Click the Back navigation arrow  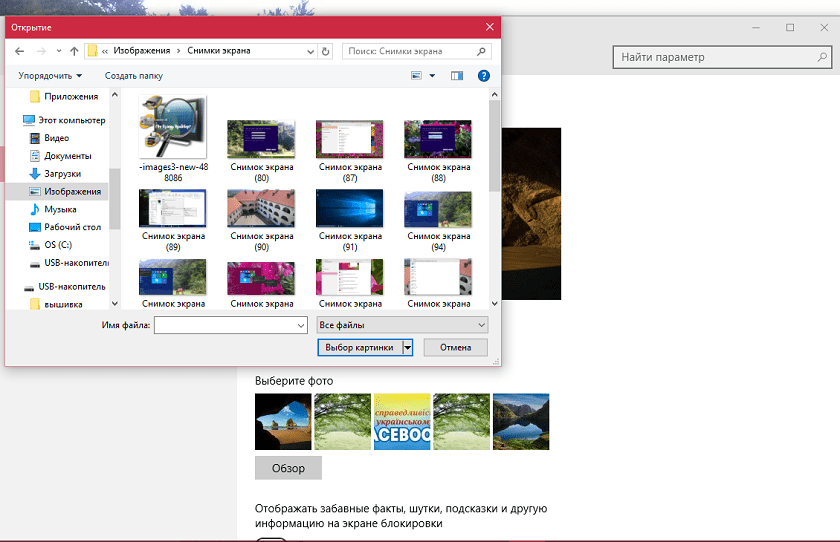click(x=19, y=51)
